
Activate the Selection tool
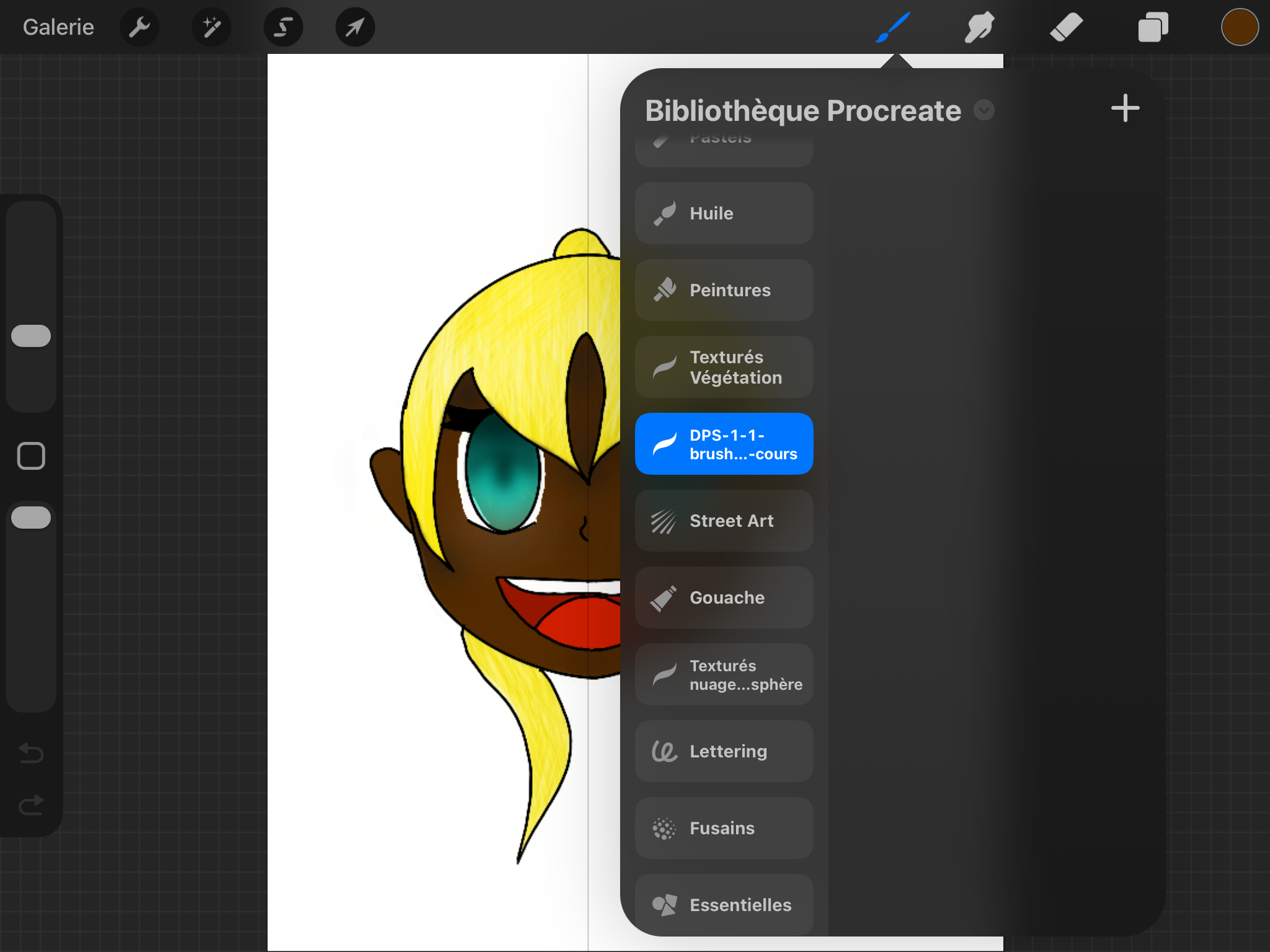pos(283,27)
